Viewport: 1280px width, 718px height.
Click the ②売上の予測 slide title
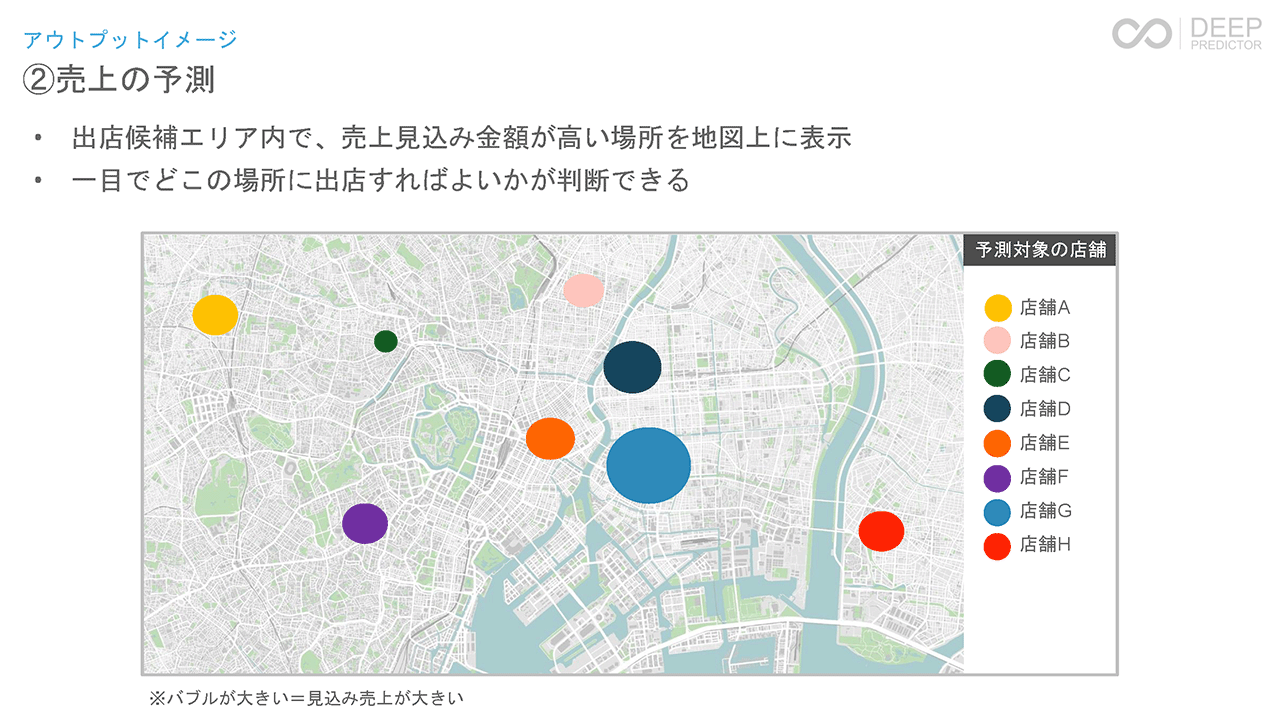(119, 80)
